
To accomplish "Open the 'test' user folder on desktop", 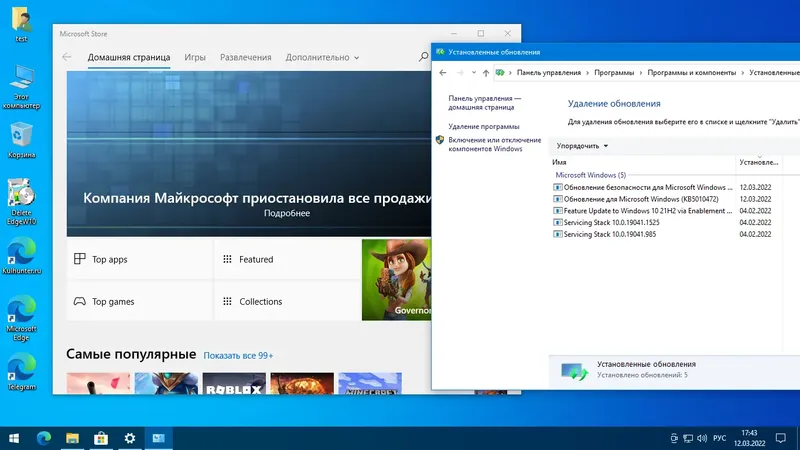I will [21, 23].
